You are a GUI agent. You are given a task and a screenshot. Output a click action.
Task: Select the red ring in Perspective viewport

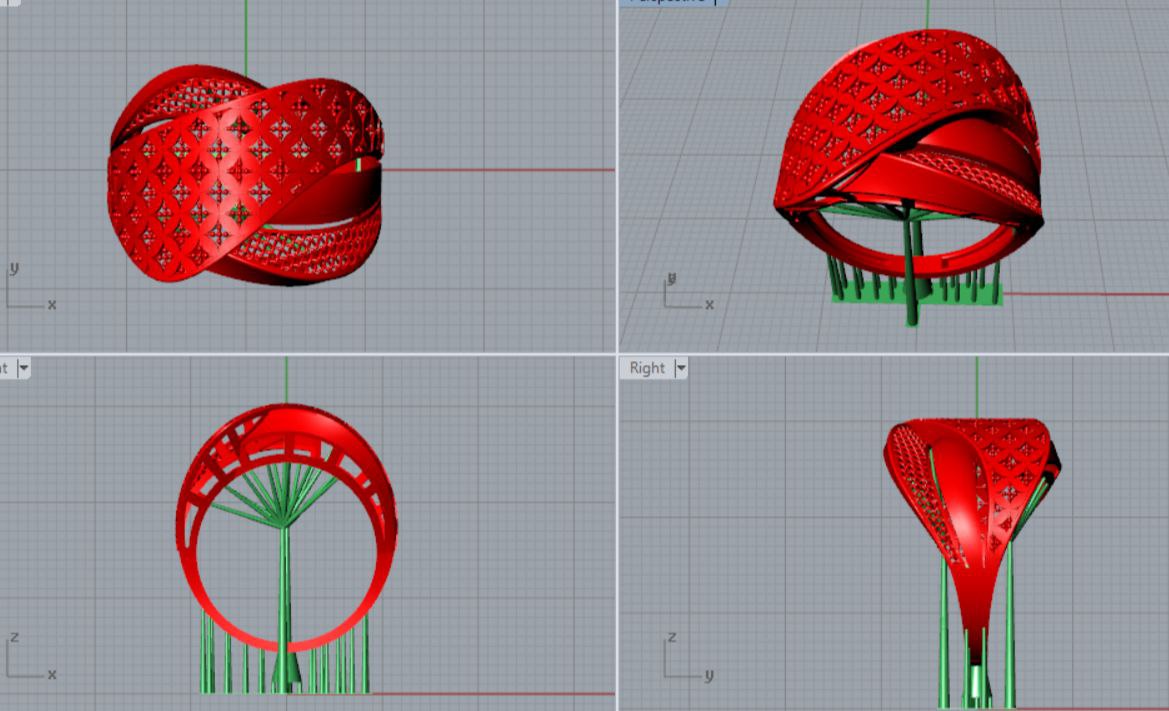pos(880,110)
